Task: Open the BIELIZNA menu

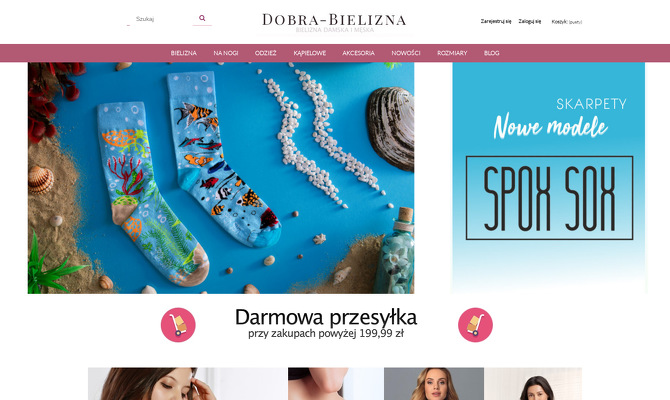Action: [184, 53]
